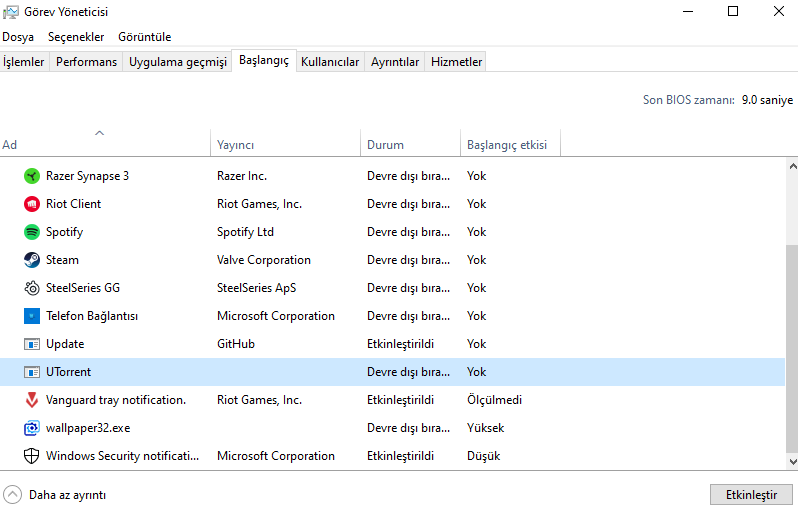Click the SteelSeries GG icon
The width and height of the screenshot is (798, 510).
(x=31, y=288)
